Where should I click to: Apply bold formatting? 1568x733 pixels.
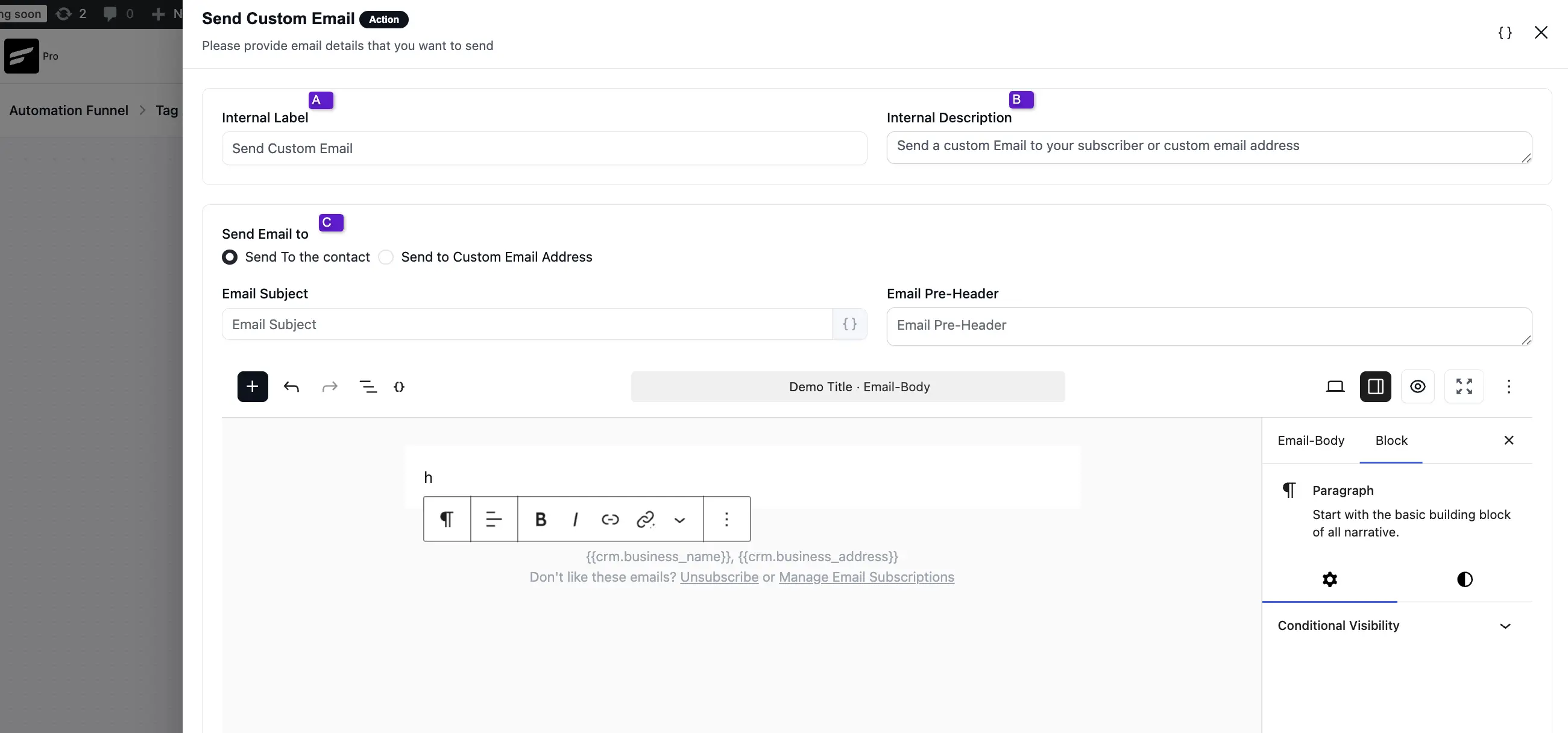[541, 520]
